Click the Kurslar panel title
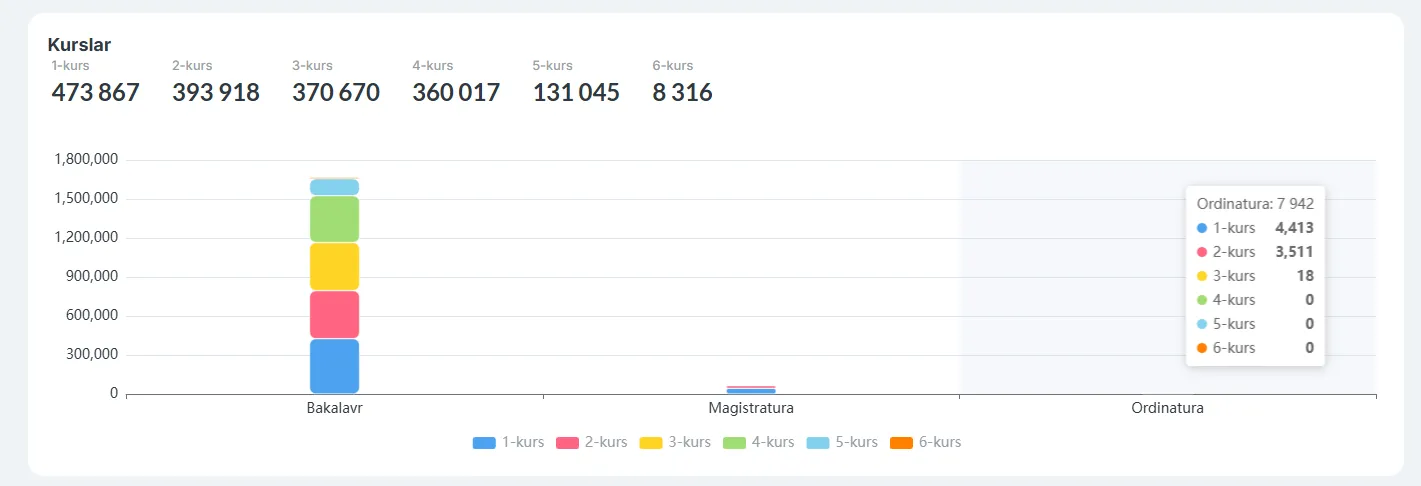The image size is (1421, 486). pos(79,45)
